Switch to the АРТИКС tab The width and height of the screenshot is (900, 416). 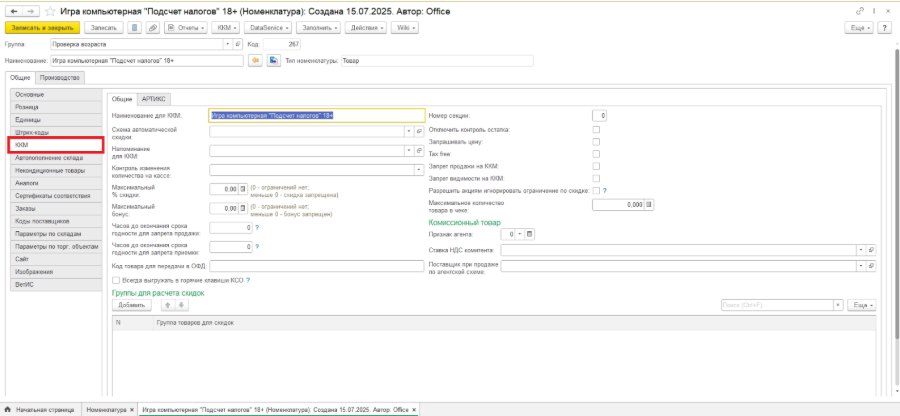pos(154,99)
